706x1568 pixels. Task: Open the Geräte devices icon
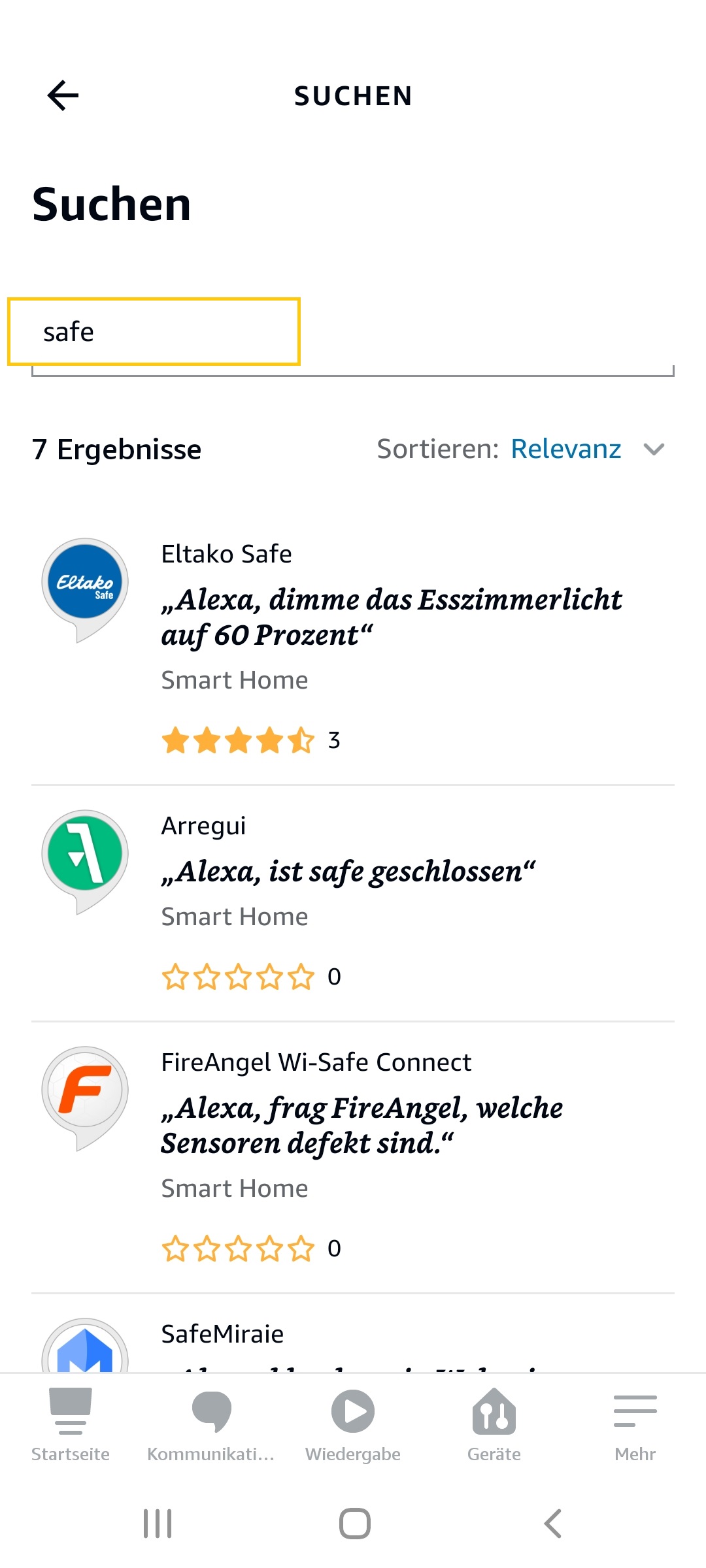[494, 1413]
